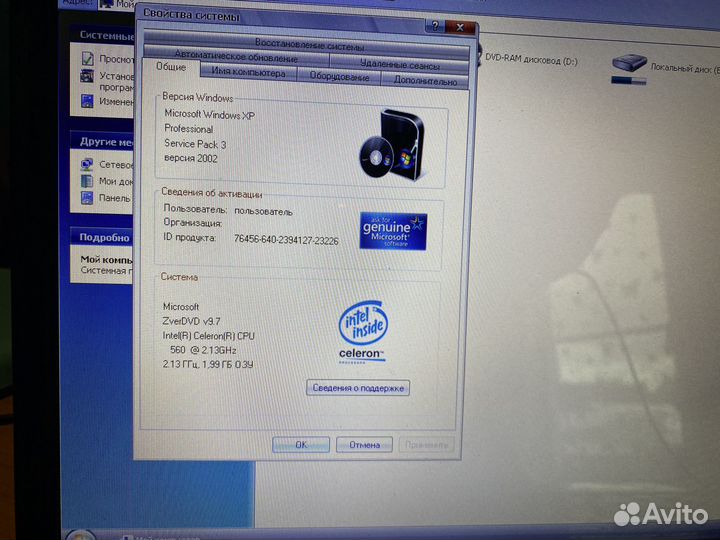Click the ZverDVD v9.7 text

click(191, 321)
